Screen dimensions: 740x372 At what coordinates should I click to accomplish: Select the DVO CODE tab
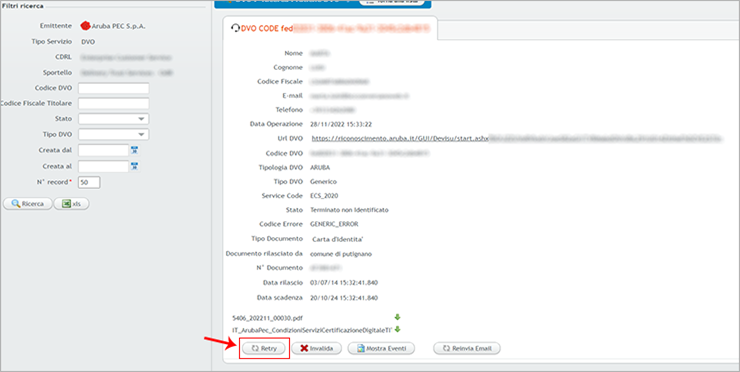click(330, 28)
